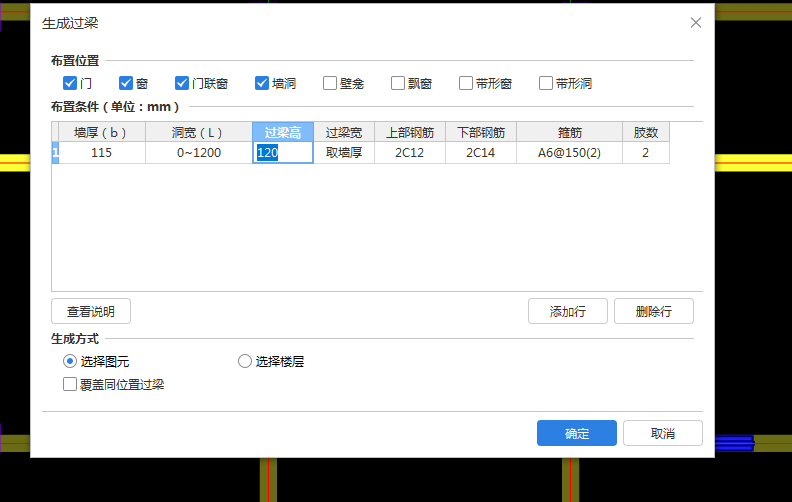Select the 下部钢筋 cell 2C14
The image size is (792, 502).
481,153
